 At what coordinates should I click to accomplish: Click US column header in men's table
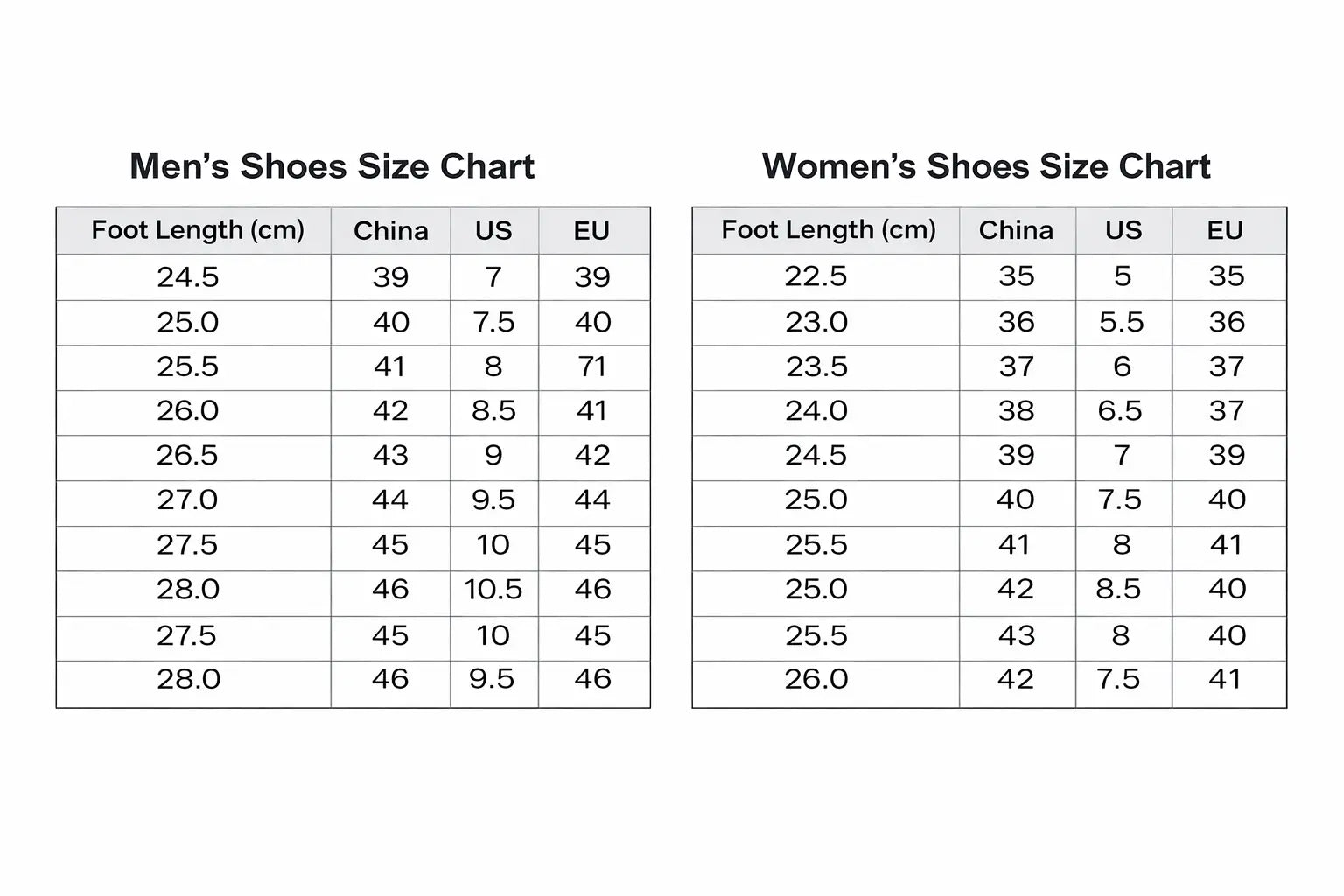tap(493, 231)
